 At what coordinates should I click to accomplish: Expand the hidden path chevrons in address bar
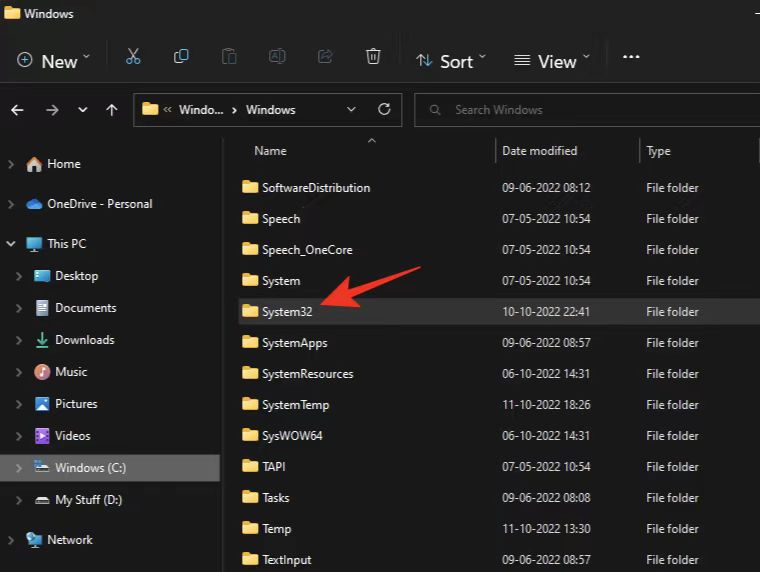pos(167,110)
